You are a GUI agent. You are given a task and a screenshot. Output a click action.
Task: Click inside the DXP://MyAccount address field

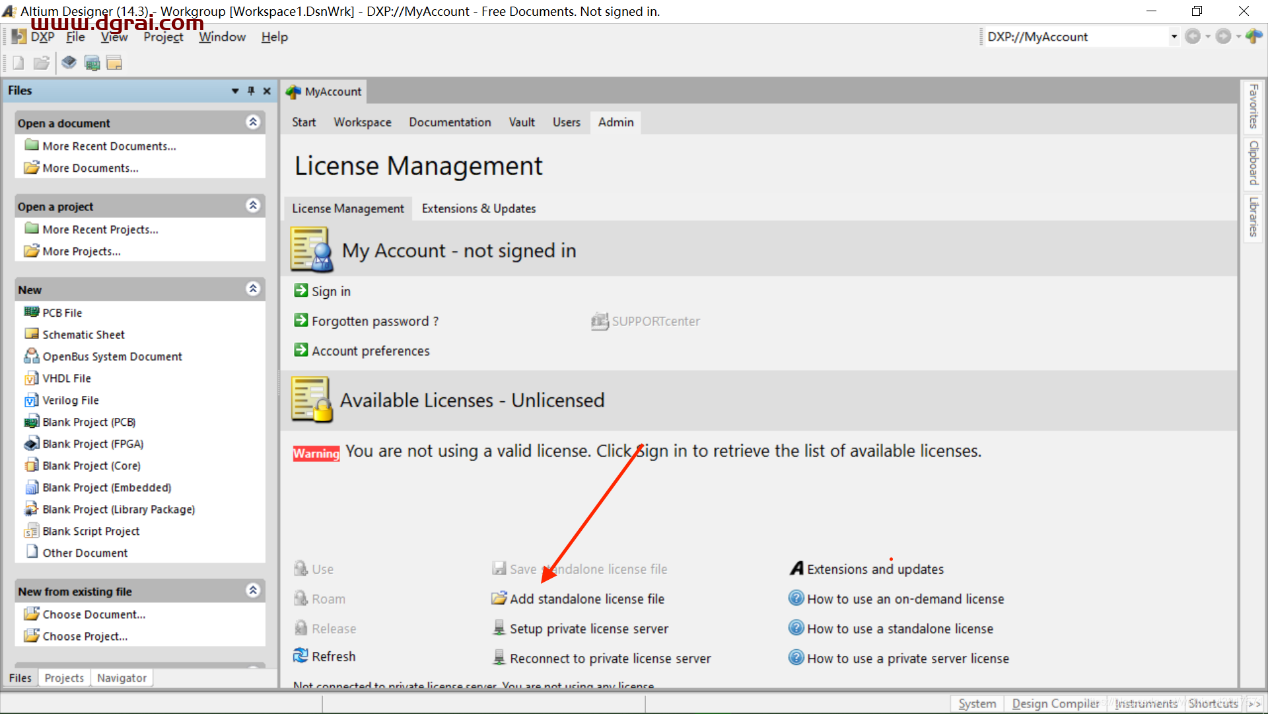coord(1075,37)
